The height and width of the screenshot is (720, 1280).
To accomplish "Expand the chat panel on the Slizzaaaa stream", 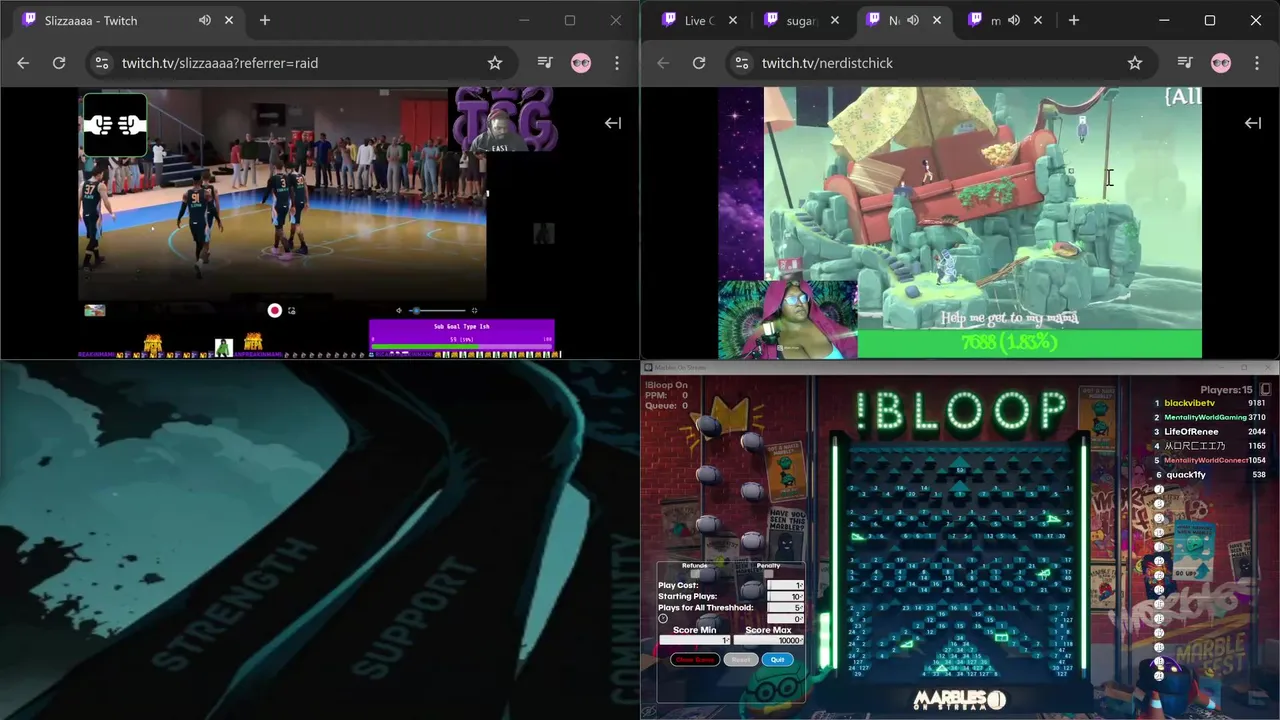I will point(613,123).
